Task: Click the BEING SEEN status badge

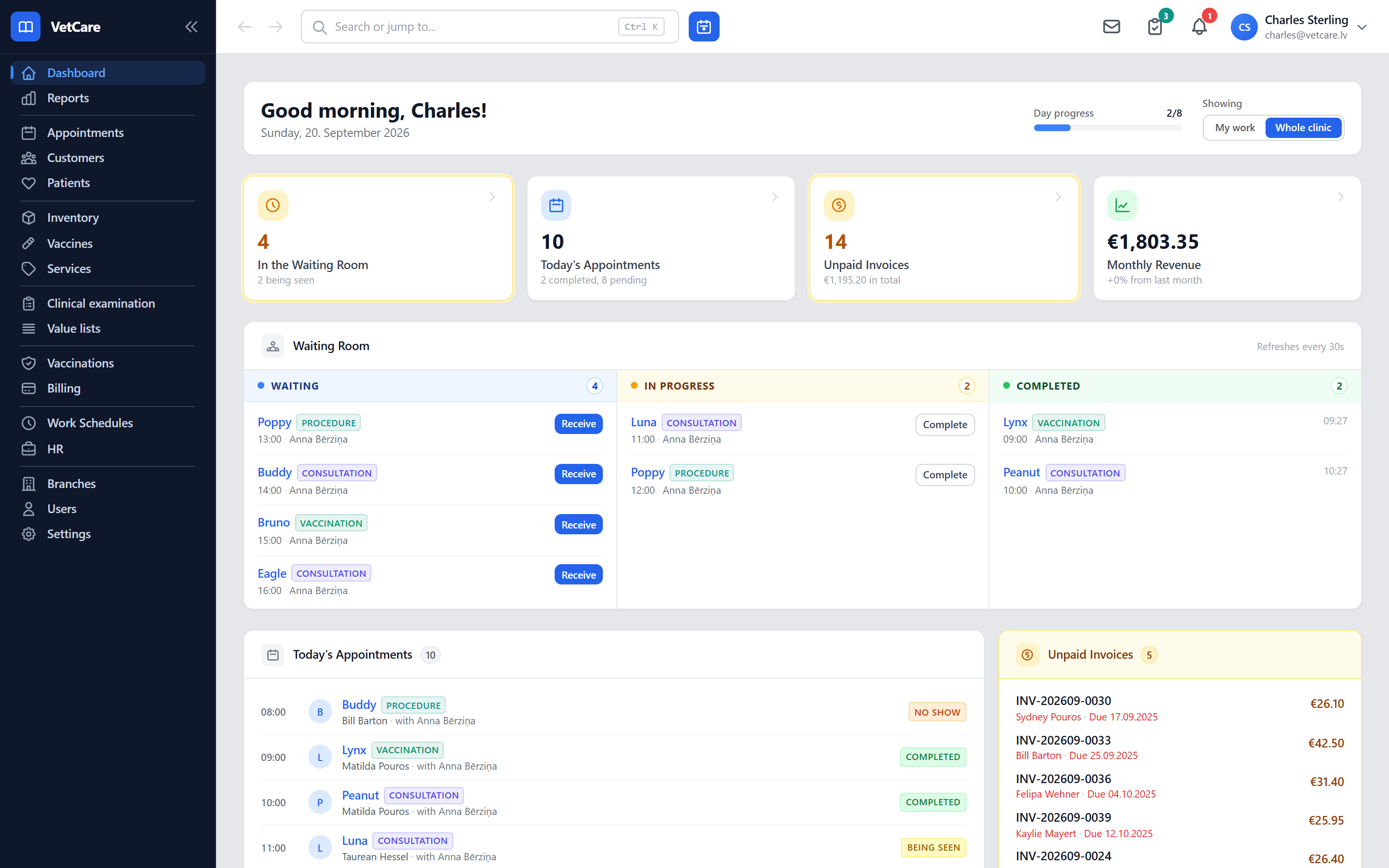Action: [933, 848]
